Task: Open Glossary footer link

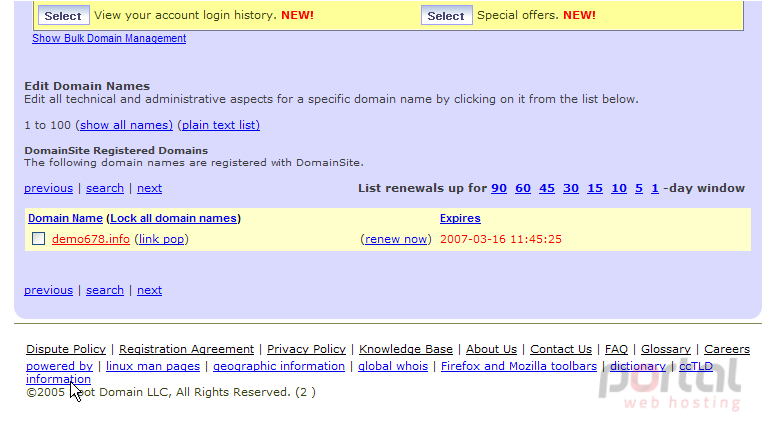Action: coord(666,349)
